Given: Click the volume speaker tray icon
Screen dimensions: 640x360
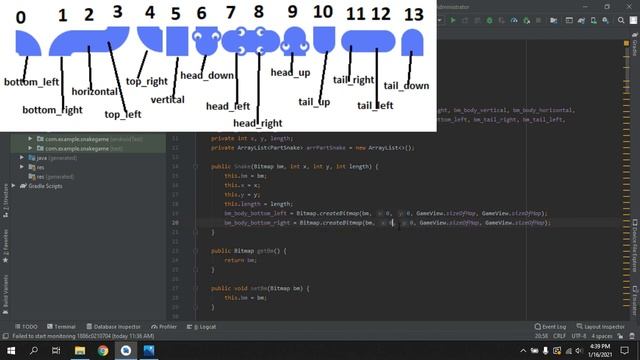Looking at the screenshot, I should point(579,351).
